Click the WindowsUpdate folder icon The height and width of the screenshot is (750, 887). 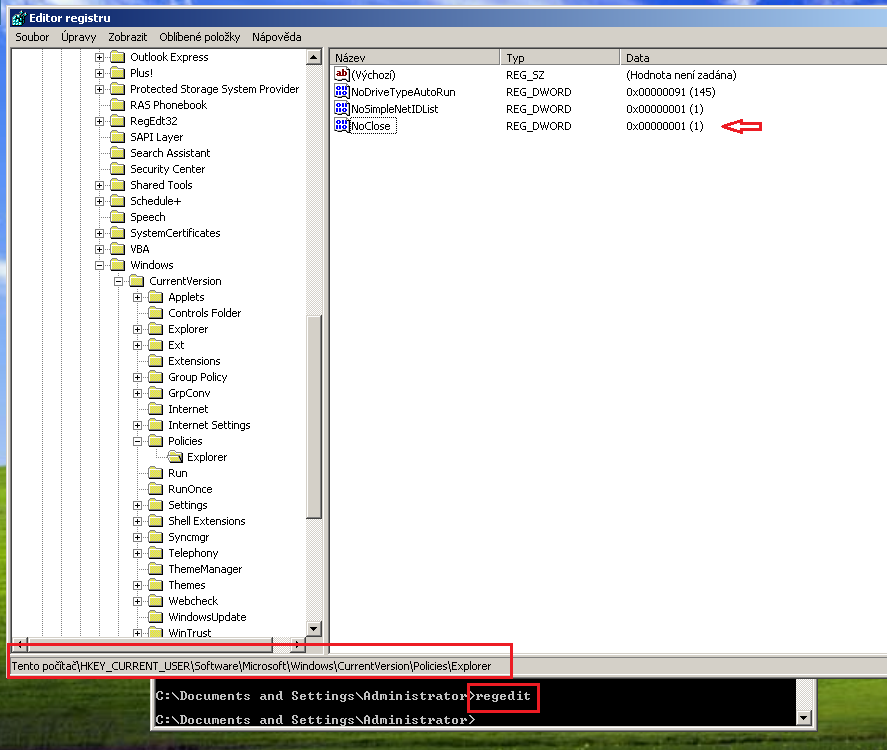[x=156, y=617]
